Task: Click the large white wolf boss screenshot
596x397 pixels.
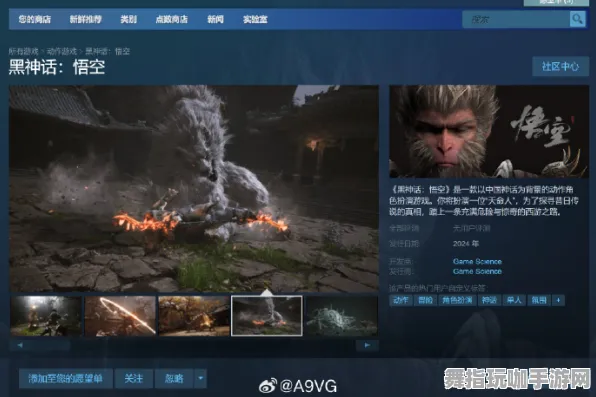Action: [194, 189]
